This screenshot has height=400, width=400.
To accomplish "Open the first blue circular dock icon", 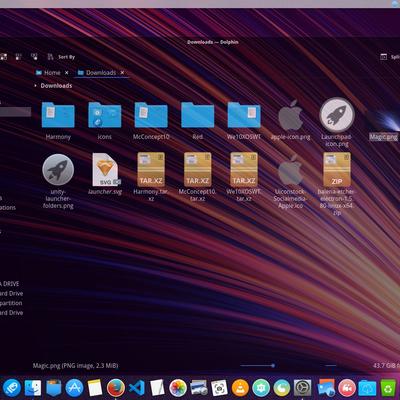I will click(x=12, y=388).
